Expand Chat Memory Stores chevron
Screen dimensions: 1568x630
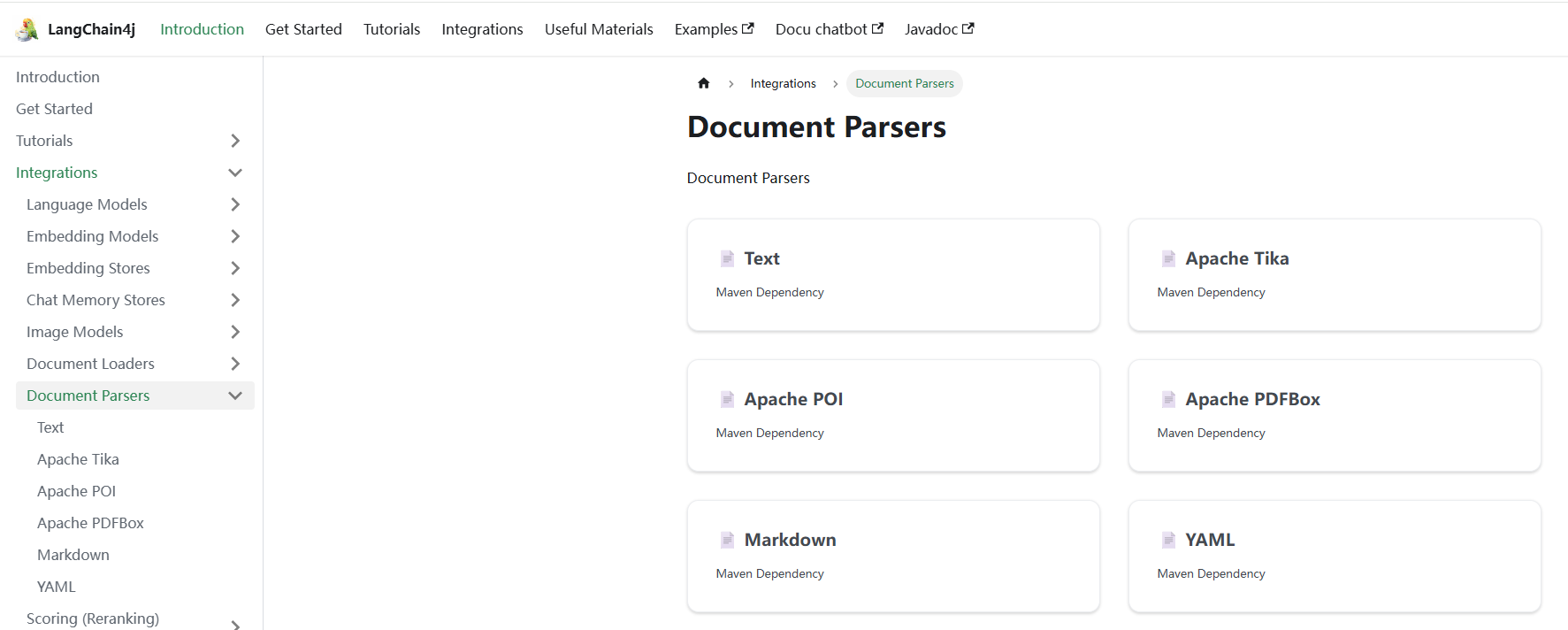235,300
